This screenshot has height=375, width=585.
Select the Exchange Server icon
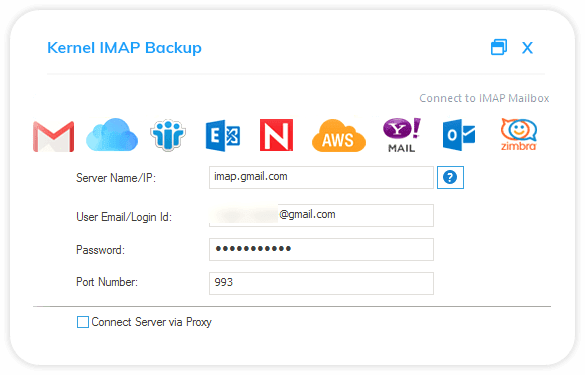(x=223, y=135)
